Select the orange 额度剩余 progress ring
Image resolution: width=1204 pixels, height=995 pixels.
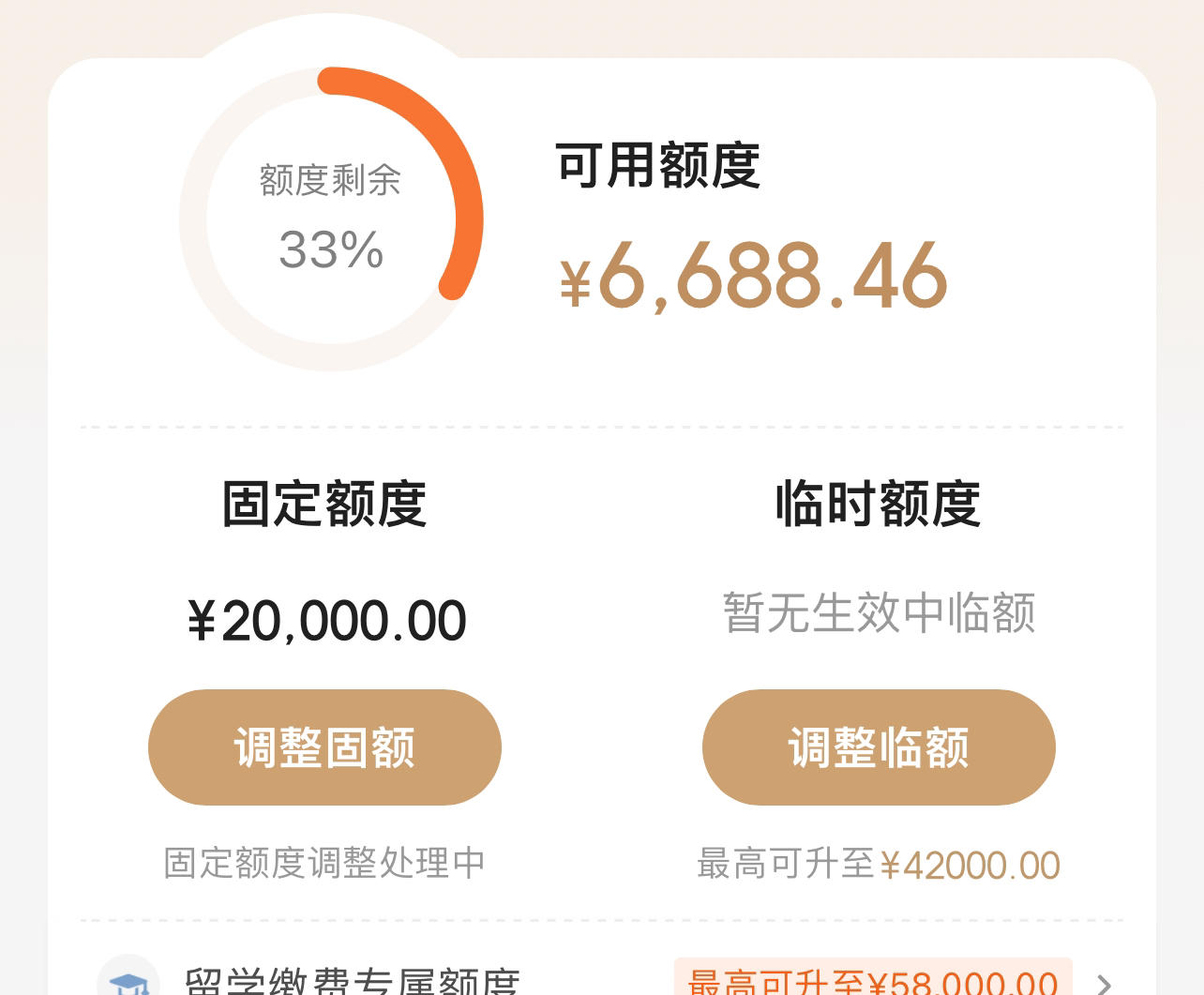pos(331,219)
